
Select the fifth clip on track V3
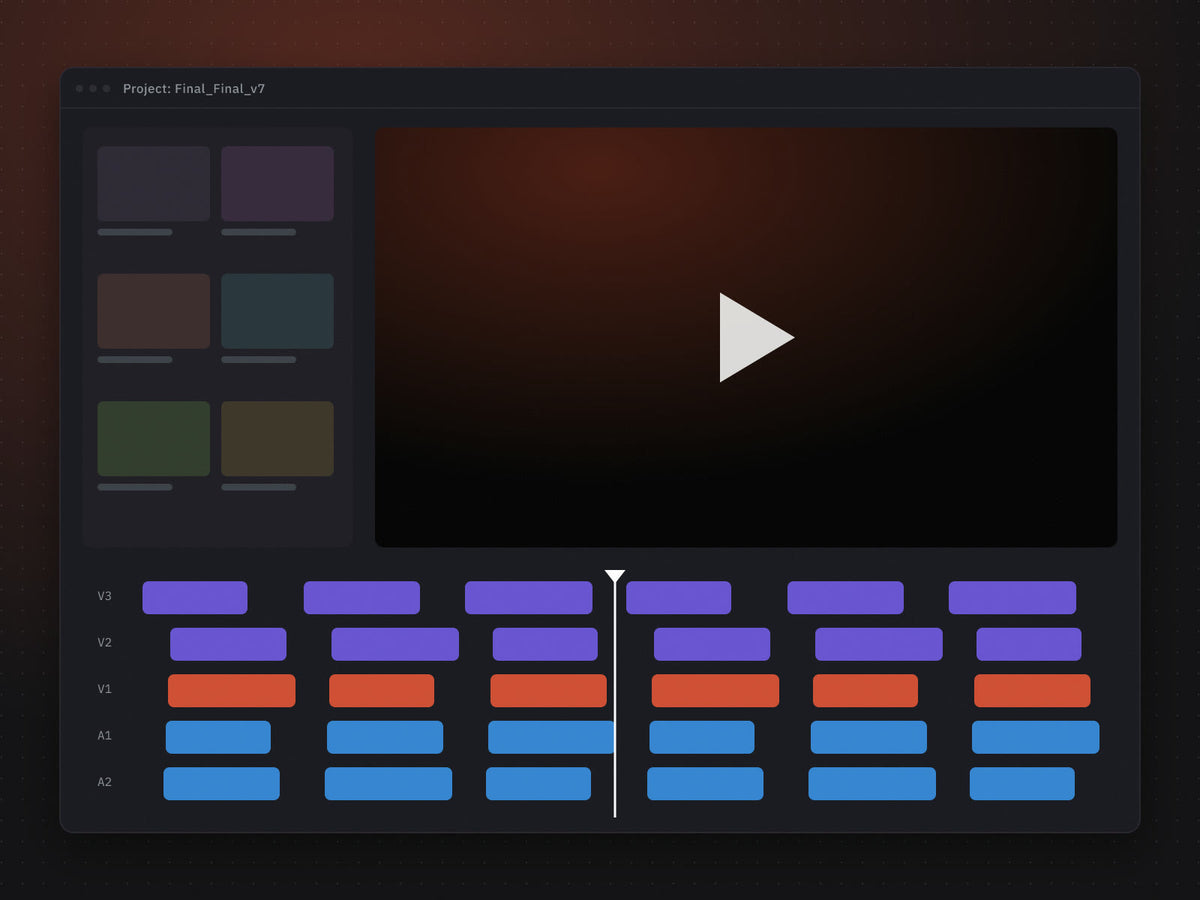pyautogui.click(x=845, y=598)
